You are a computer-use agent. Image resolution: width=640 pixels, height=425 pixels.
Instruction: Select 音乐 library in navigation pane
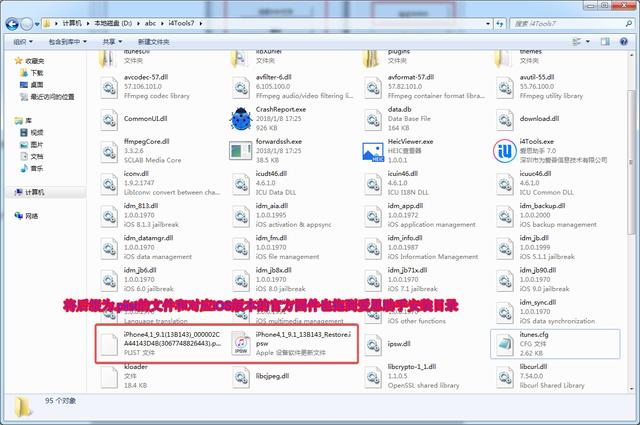point(37,168)
